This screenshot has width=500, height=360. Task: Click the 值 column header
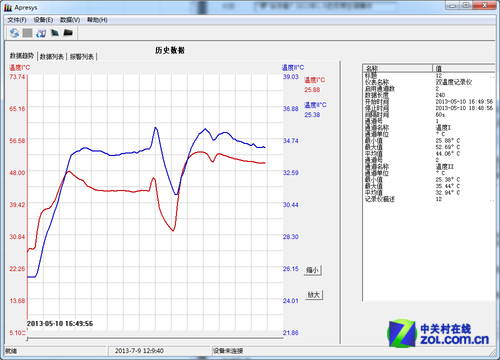tap(464, 68)
